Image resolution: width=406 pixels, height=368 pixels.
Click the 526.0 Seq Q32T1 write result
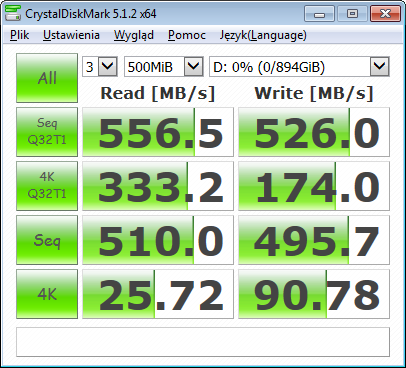click(314, 132)
